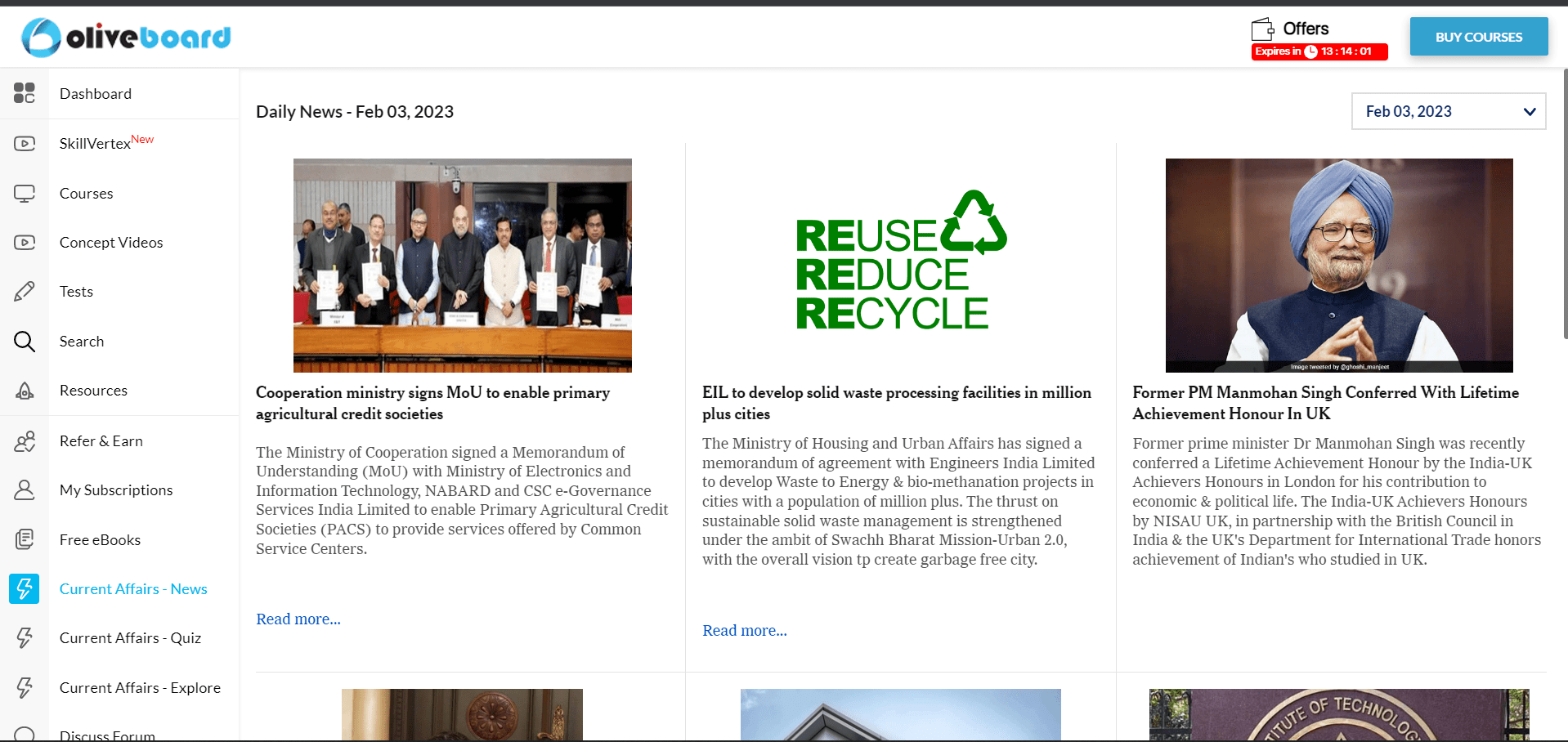Click the building roof thumbnail in second row
1568x742 pixels.
[901, 715]
